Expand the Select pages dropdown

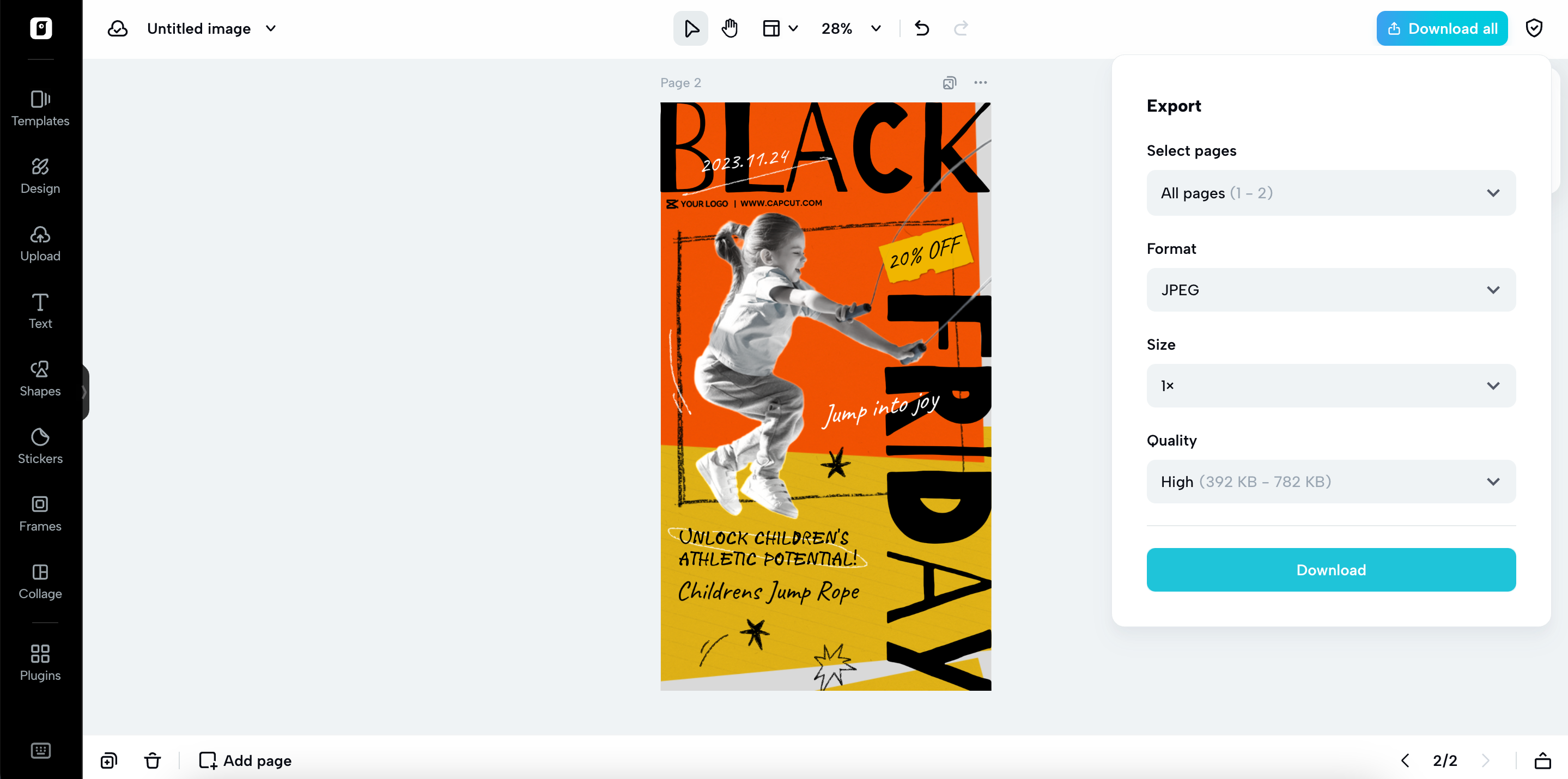pos(1330,192)
